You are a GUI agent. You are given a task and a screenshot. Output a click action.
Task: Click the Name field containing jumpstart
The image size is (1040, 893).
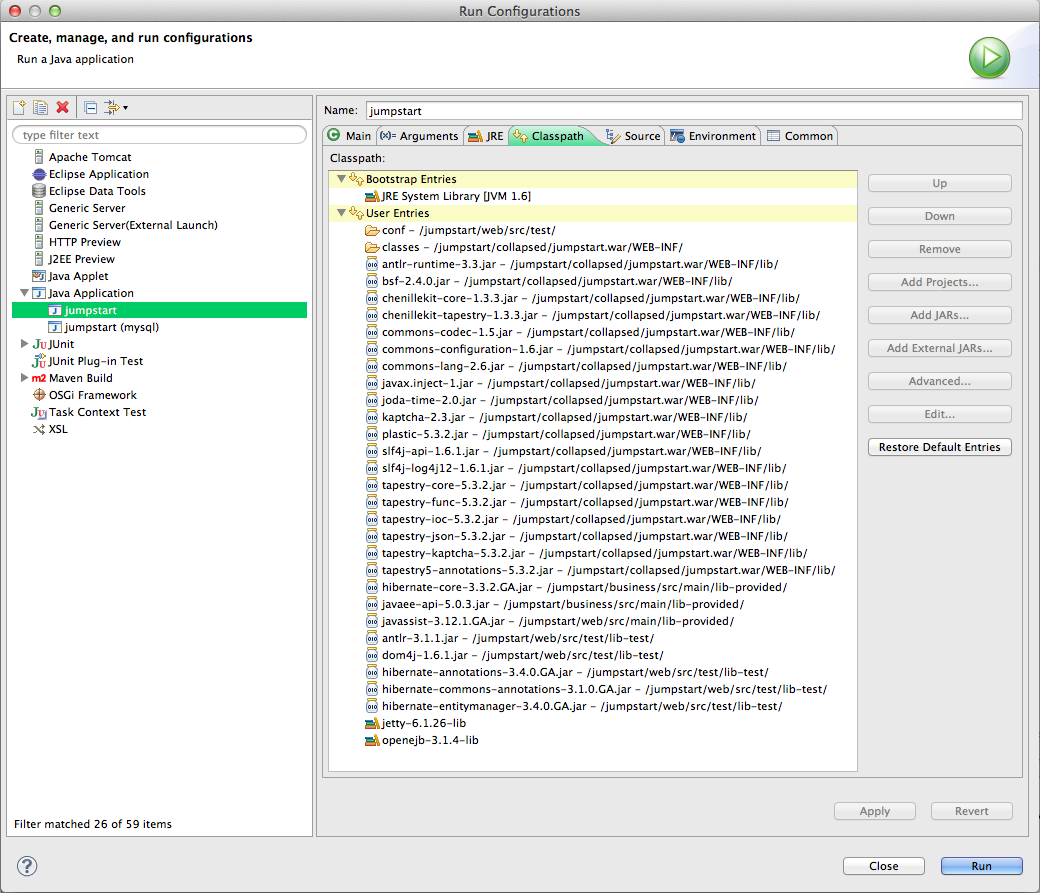coord(694,111)
